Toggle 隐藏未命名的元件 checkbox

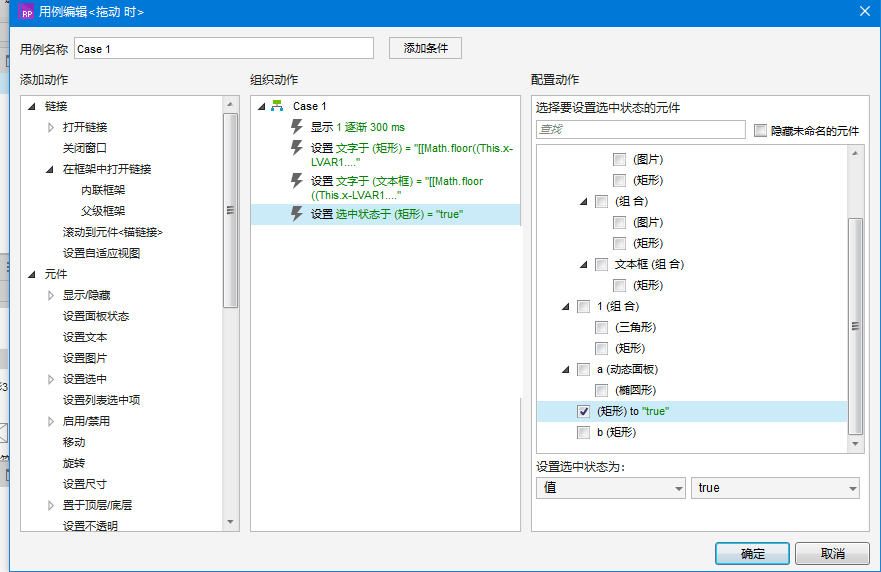pyautogui.click(x=761, y=130)
